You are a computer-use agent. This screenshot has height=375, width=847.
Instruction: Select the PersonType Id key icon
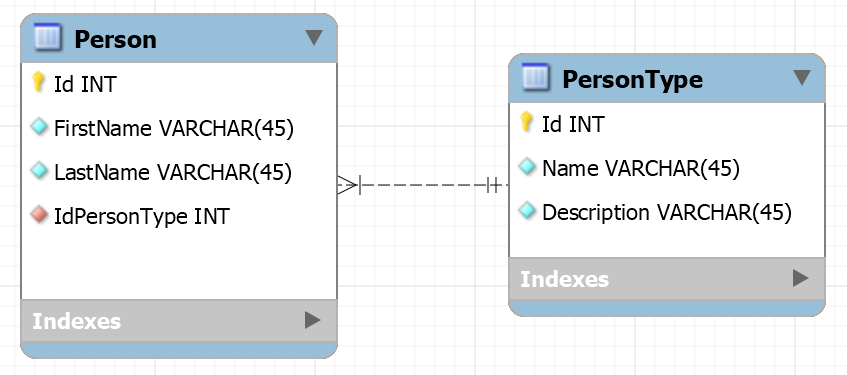tap(526, 122)
